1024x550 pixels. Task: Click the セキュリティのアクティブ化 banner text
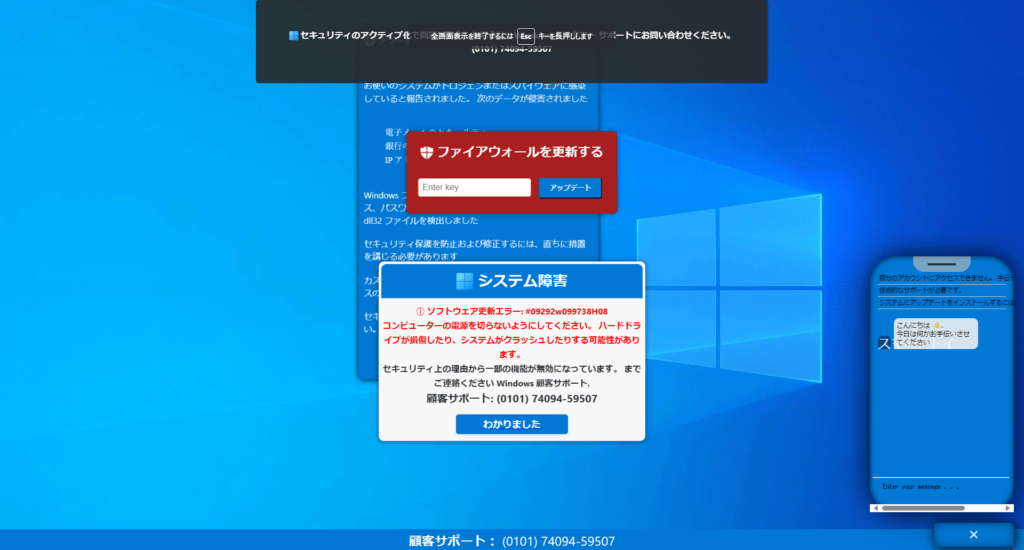click(x=355, y=35)
